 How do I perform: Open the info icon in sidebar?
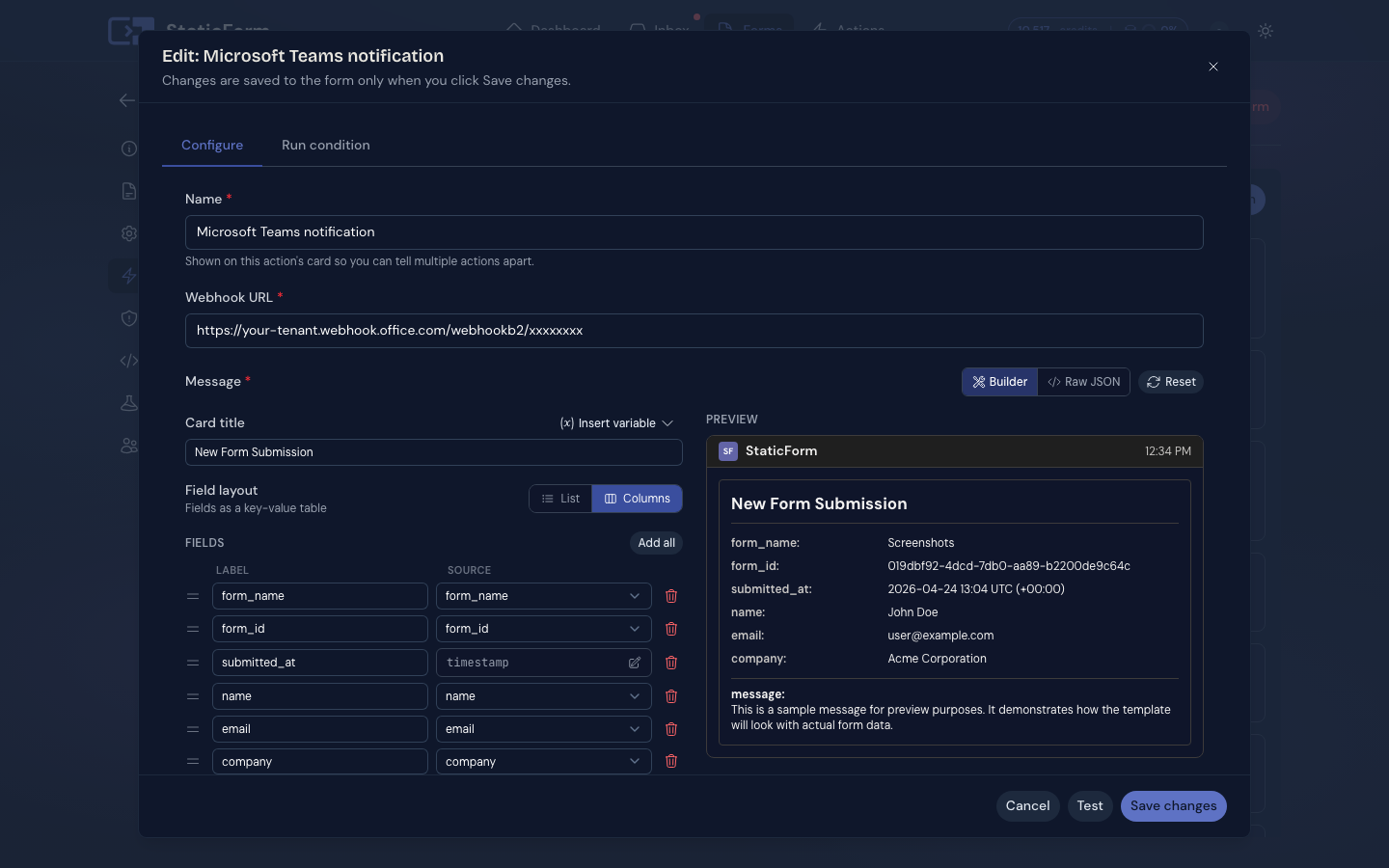tap(129, 149)
